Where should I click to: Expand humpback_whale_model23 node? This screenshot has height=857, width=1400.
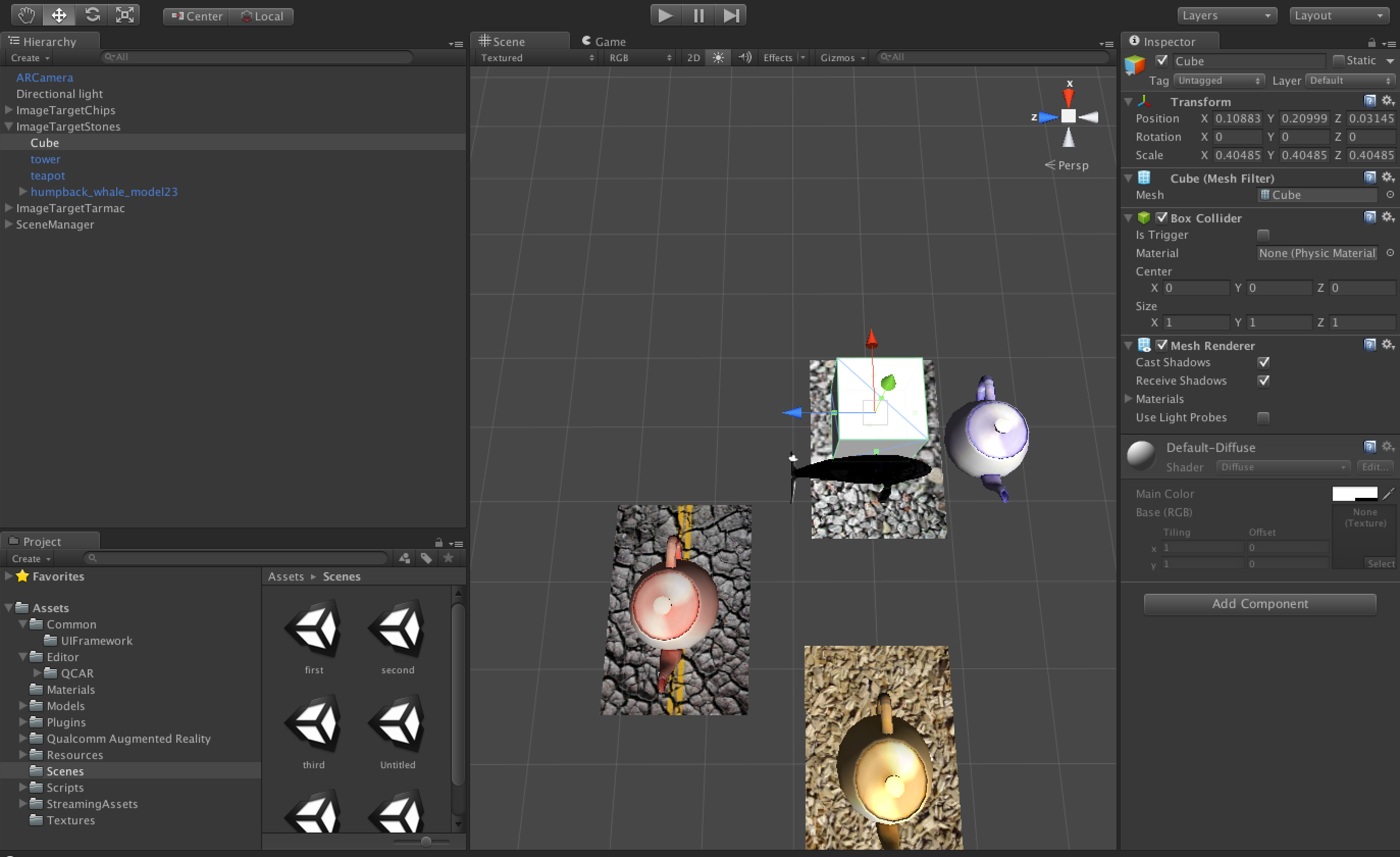coord(23,191)
